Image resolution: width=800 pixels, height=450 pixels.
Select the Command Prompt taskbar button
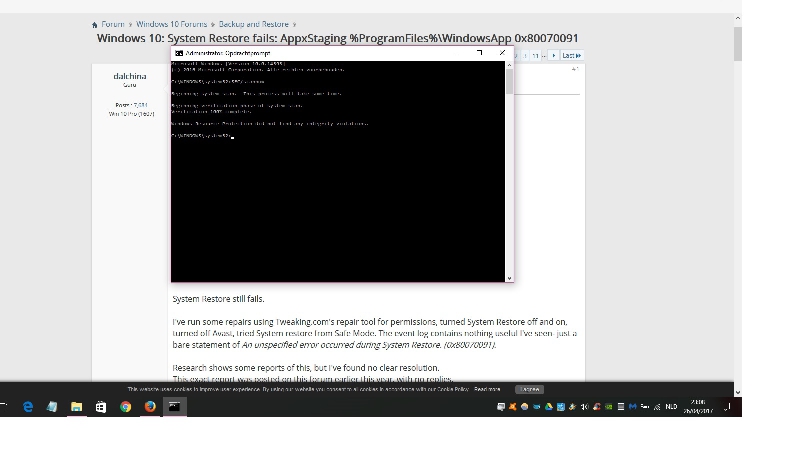(174, 407)
